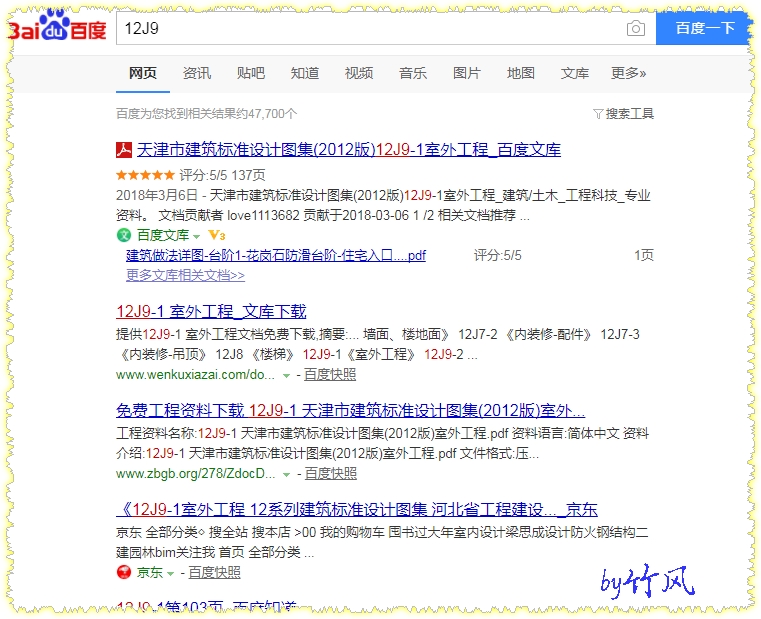Expand arrow after www.wenkuxiazai.com URL
The height and width of the screenshot is (619, 761).
(x=286, y=376)
